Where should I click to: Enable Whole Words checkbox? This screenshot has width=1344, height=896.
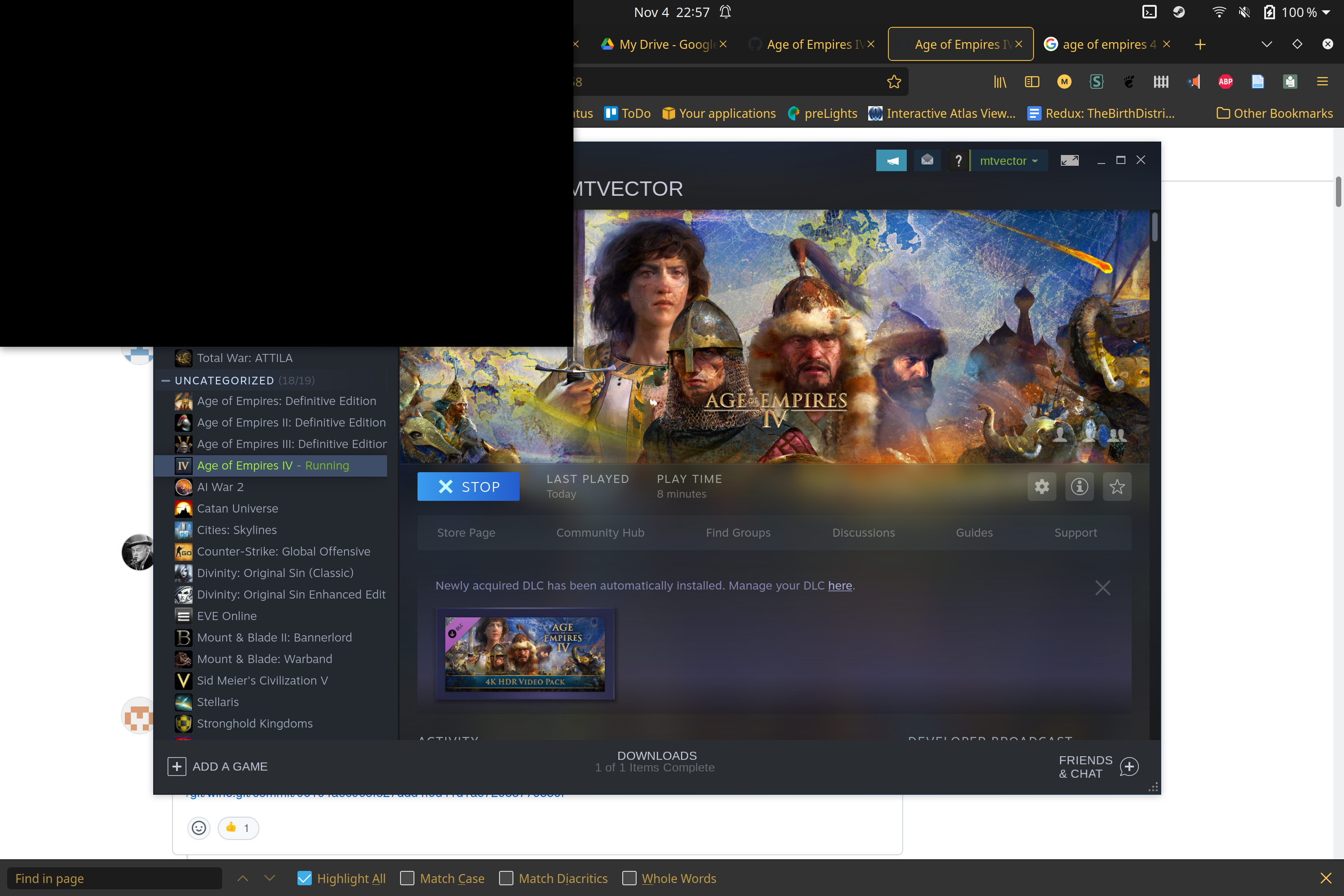coord(629,878)
